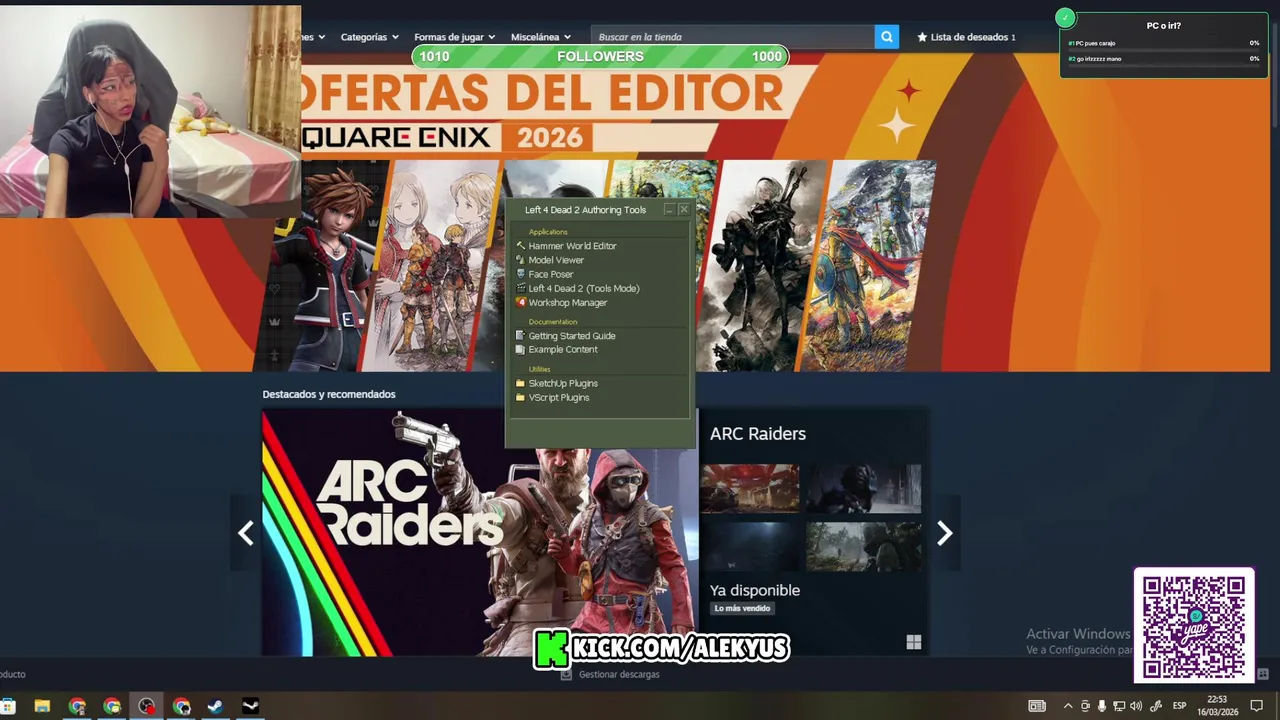
Task: Open network settings tray icon
Action: click(1119, 706)
